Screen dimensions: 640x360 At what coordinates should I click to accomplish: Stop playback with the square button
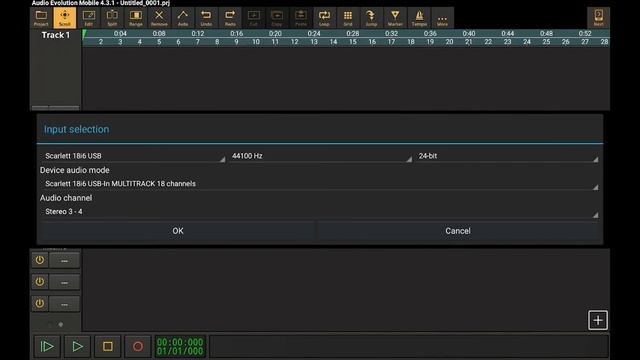click(x=108, y=347)
